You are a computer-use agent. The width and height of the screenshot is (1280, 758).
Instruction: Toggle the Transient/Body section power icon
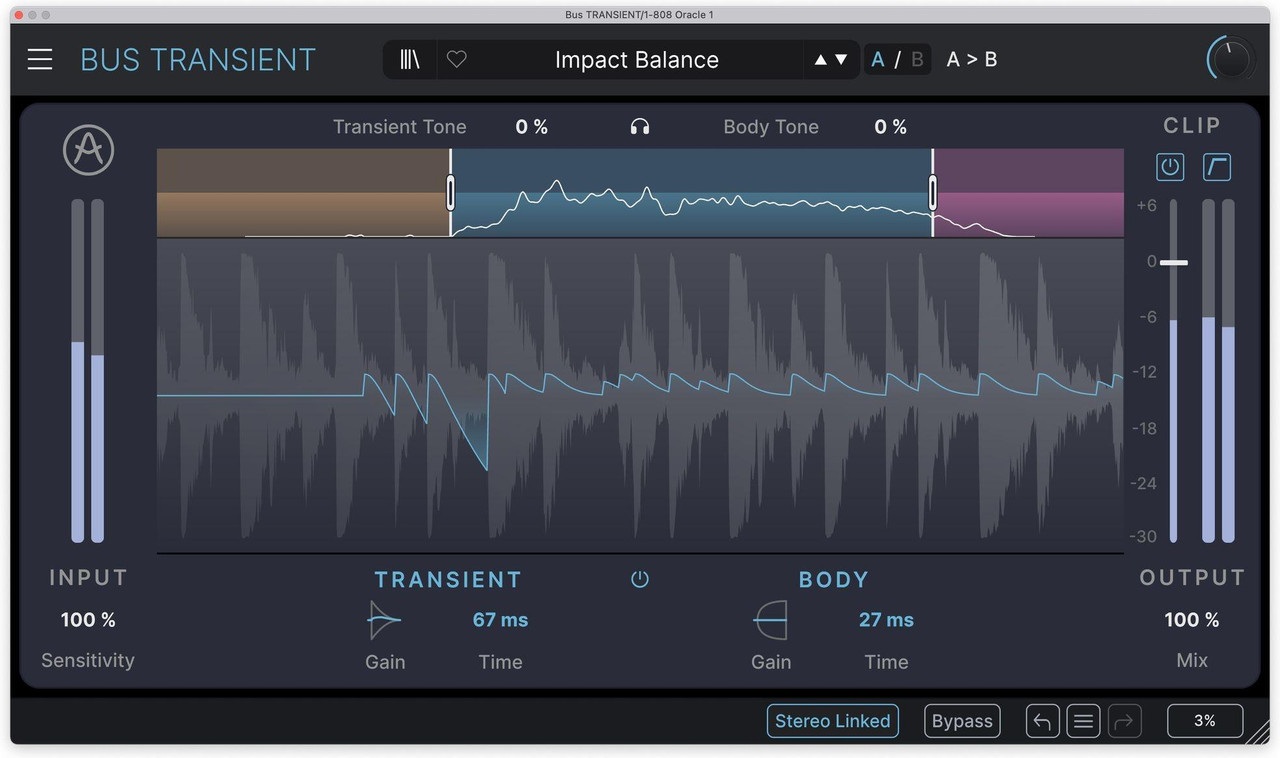(x=640, y=579)
